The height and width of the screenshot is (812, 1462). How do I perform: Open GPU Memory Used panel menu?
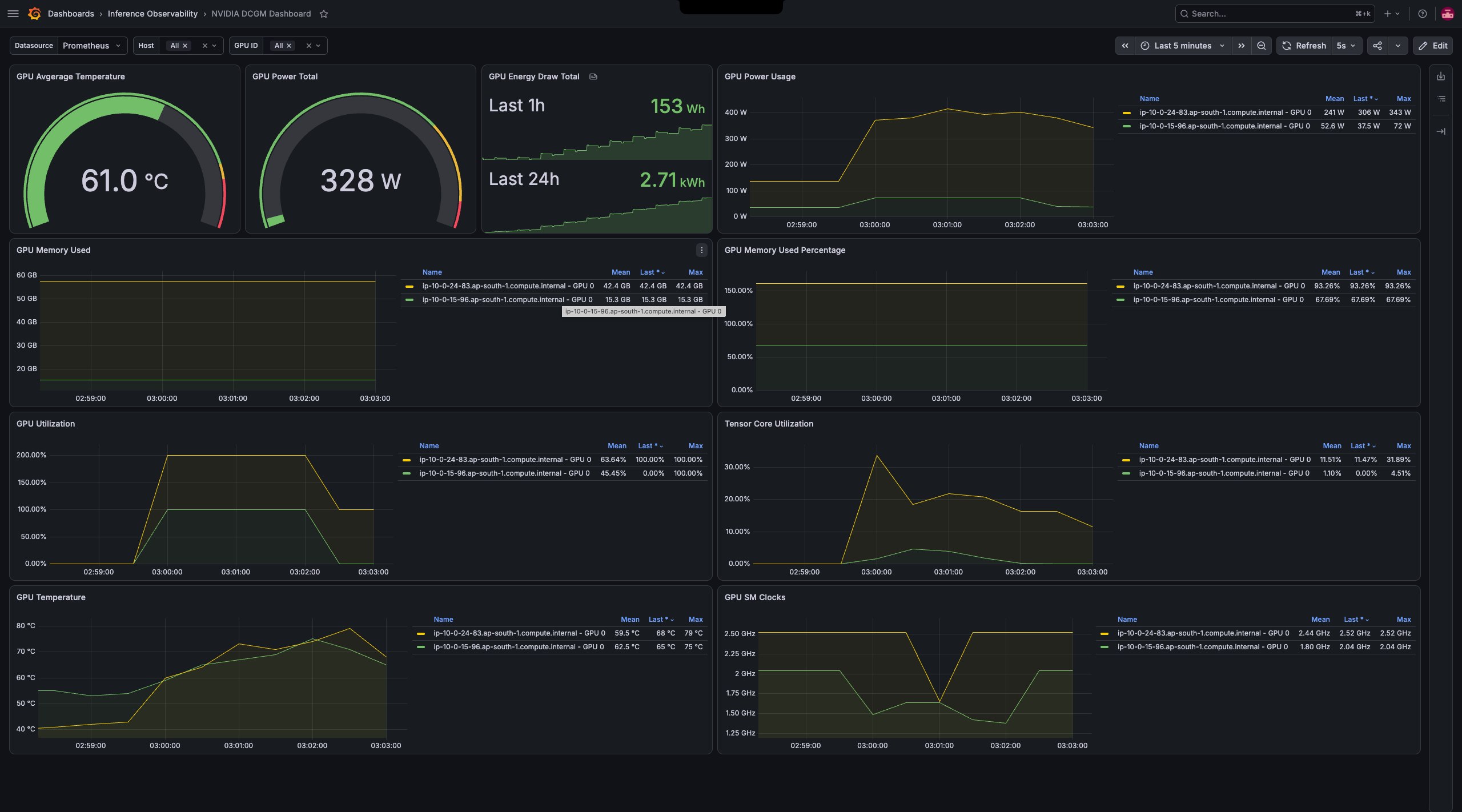pyautogui.click(x=702, y=250)
